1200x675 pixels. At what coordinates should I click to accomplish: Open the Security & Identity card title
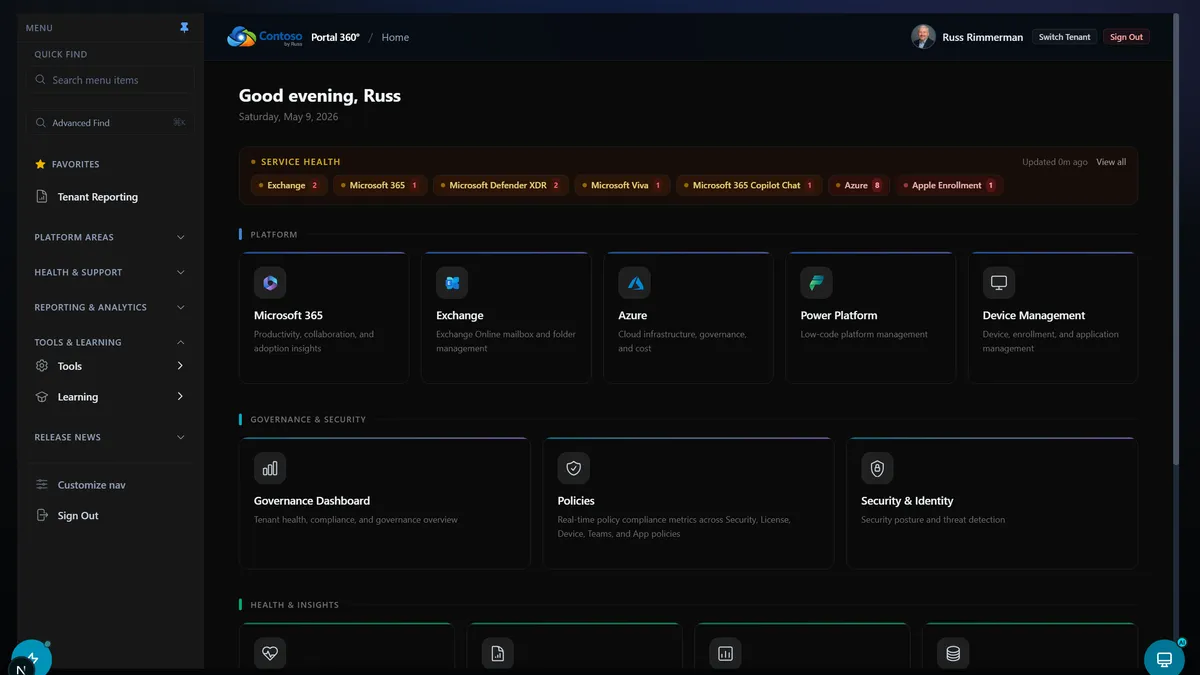(x=907, y=501)
